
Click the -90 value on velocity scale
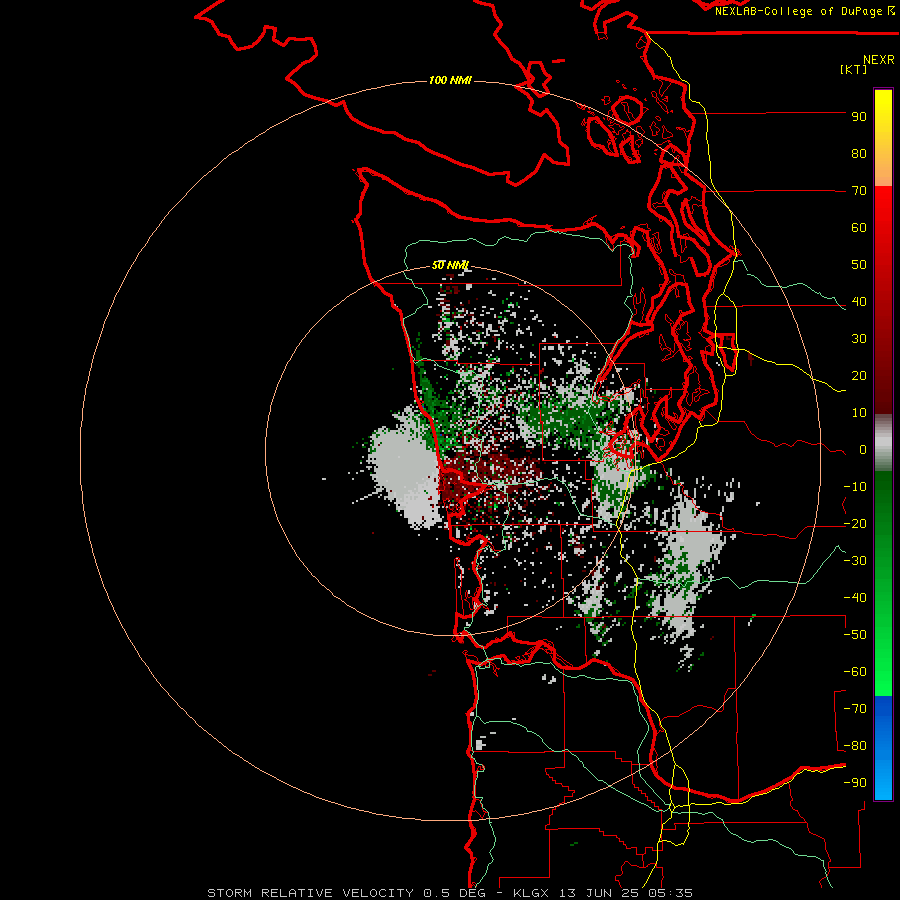point(855,783)
